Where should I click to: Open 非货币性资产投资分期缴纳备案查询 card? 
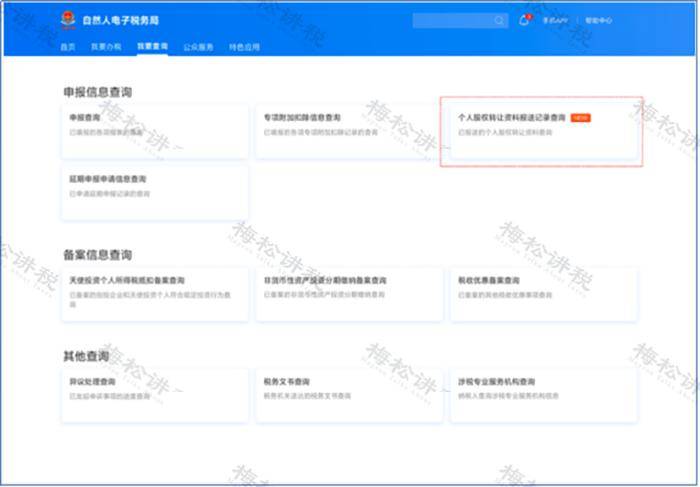coord(349,294)
